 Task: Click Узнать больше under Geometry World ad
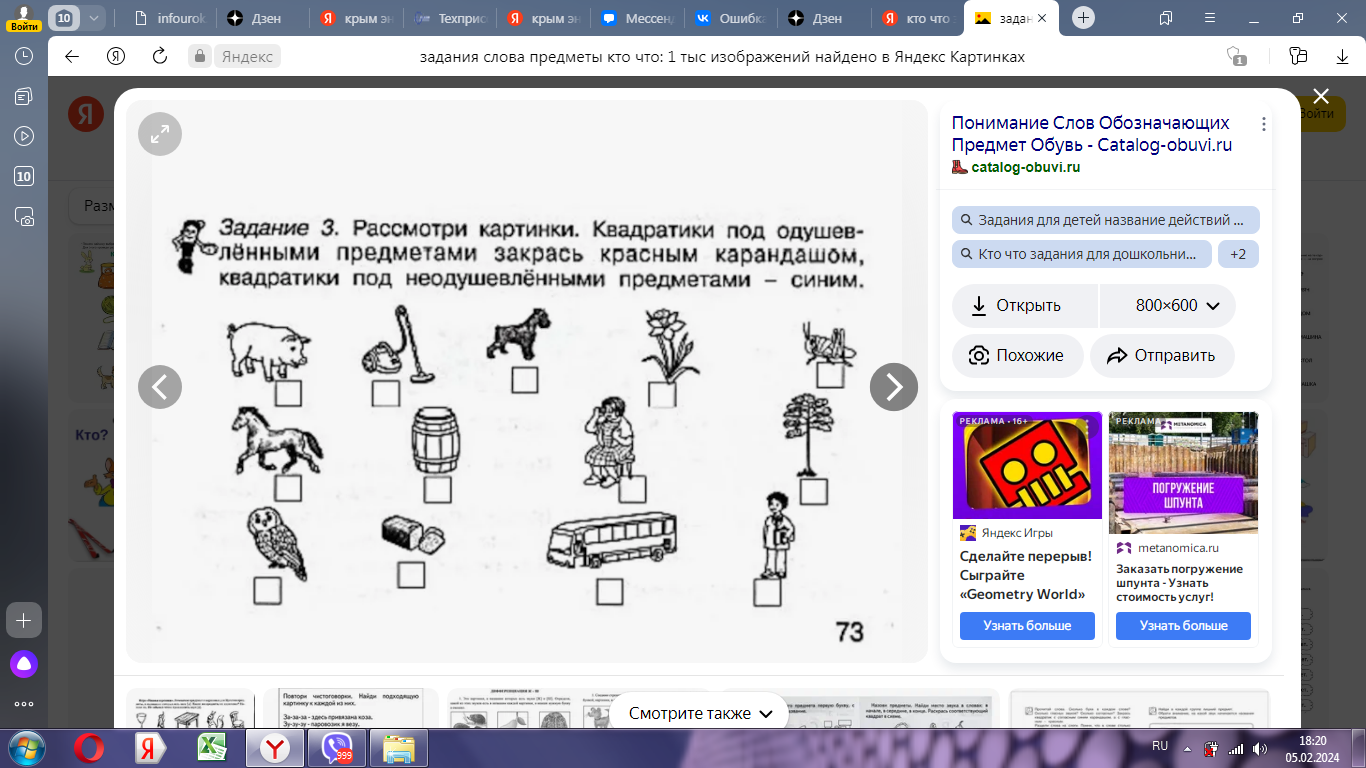pyautogui.click(x=1027, y=626)
